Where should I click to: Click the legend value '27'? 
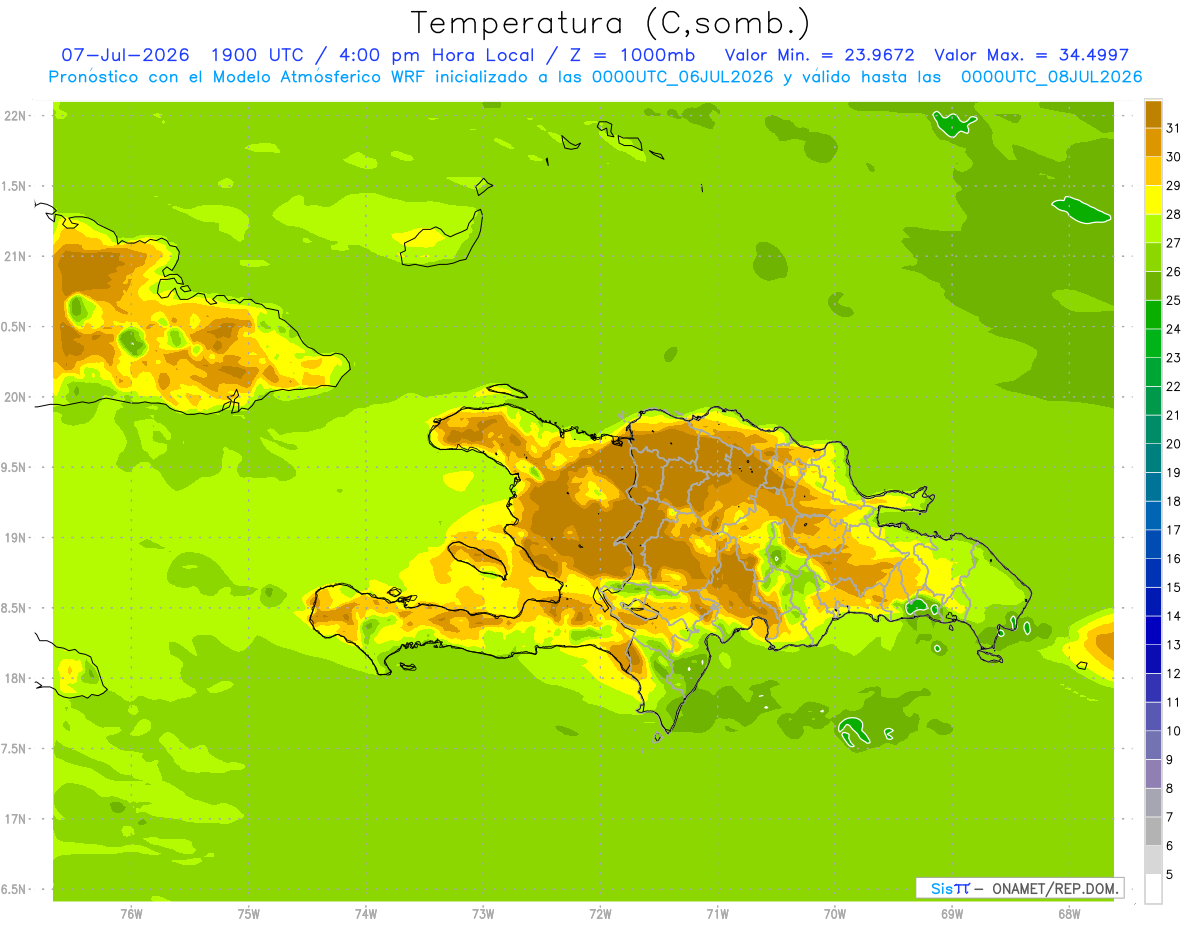[1173, 243]
